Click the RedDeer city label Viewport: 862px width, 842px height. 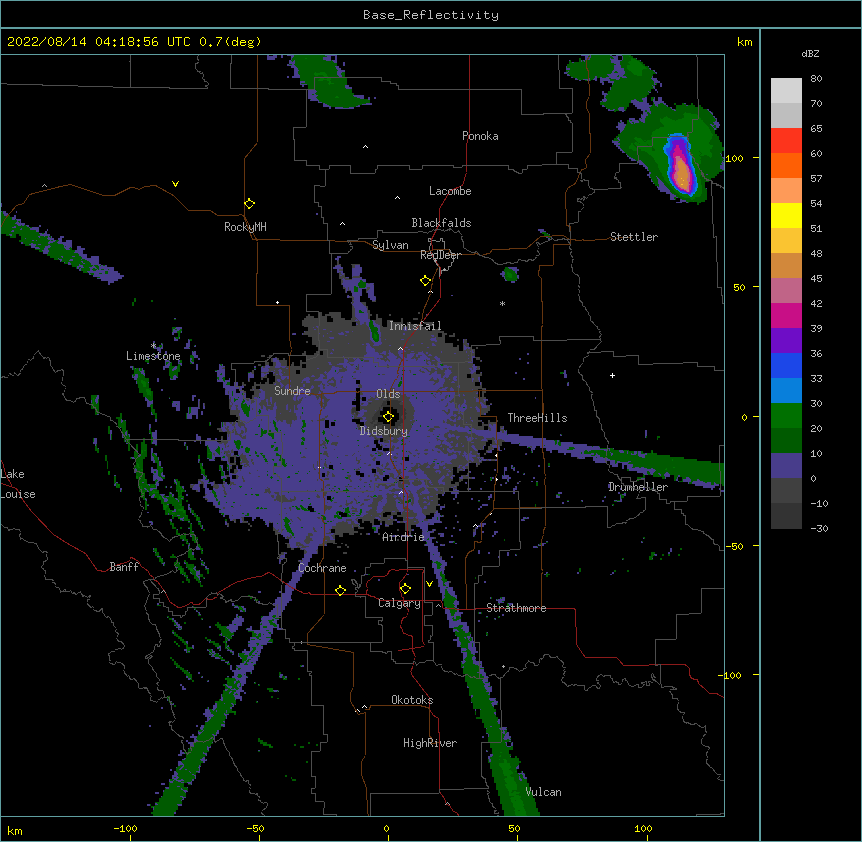[x=440, y=255]
